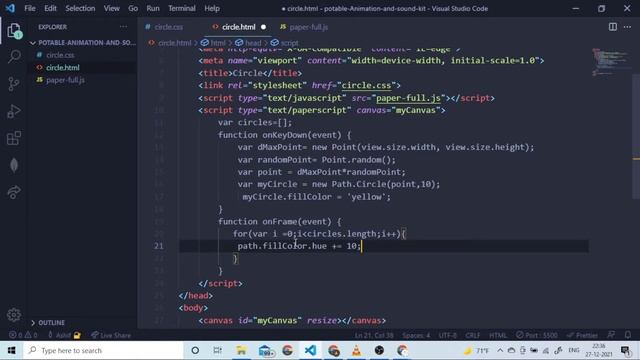Follow circle.css link in code
Screen dimensions: 640x360
pyautogui.click(x=366, y=85)
